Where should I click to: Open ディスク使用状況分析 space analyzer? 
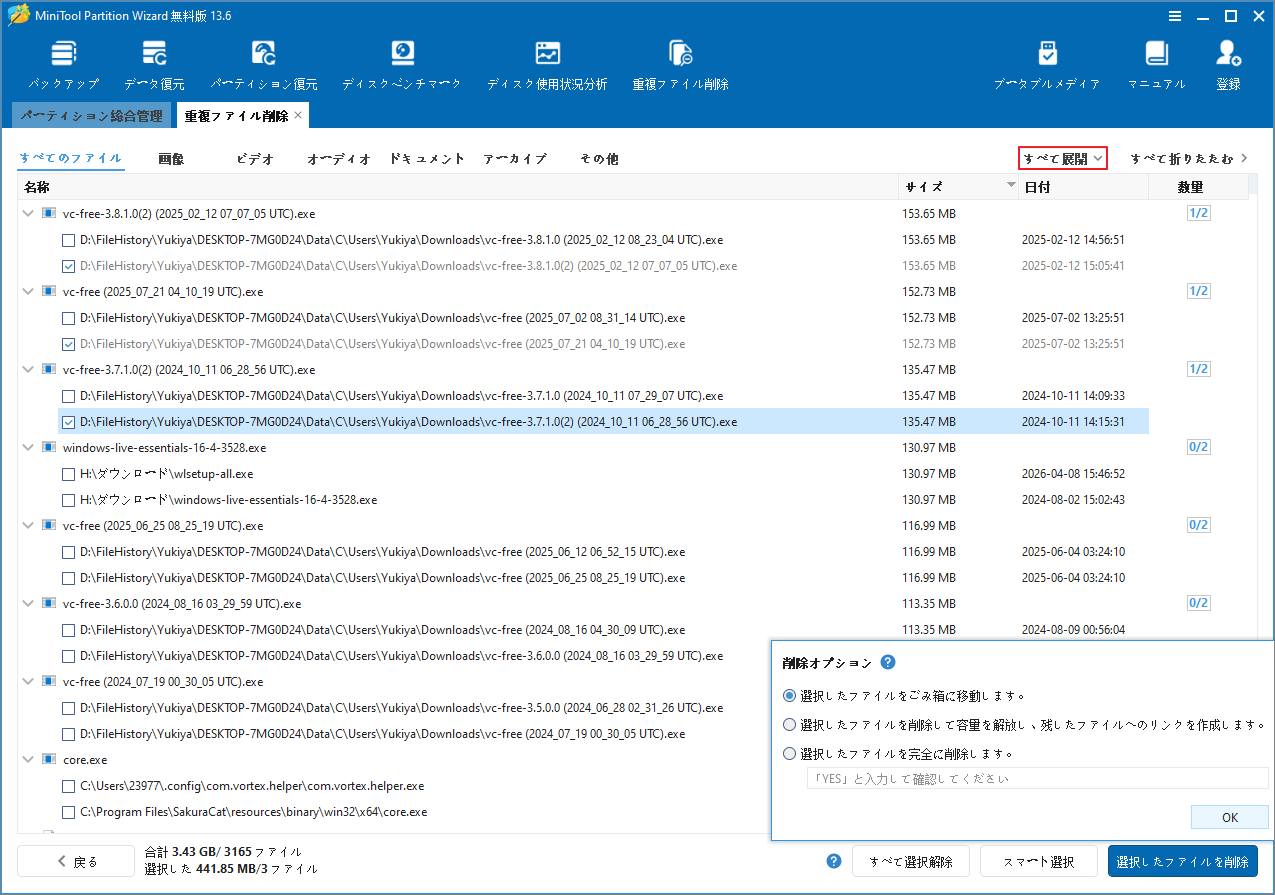[x=547, y=66]
